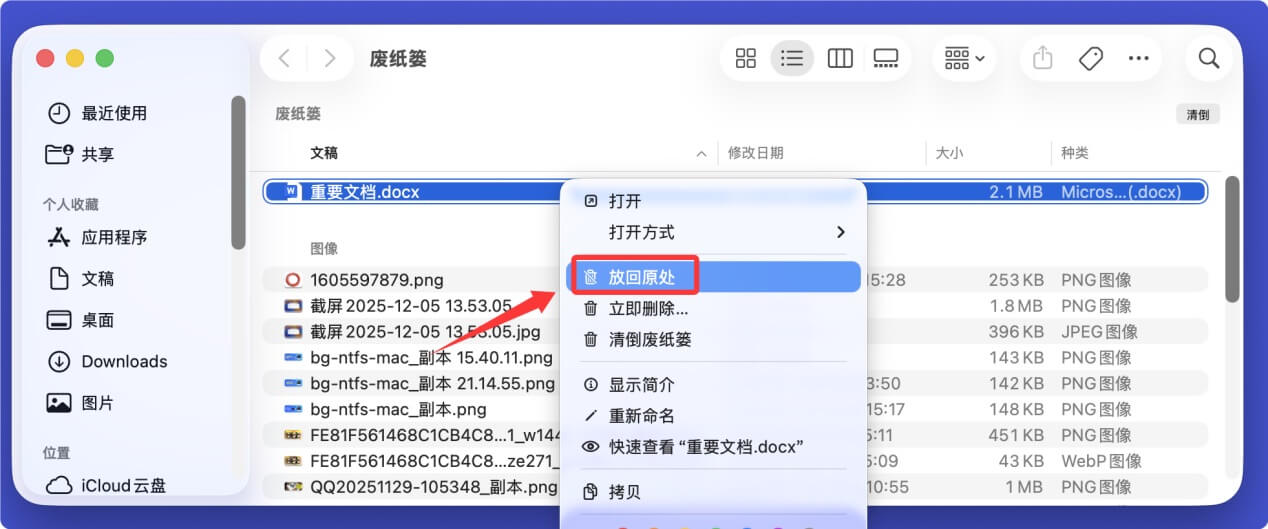Click the 1605597879.png file icon
The image size is (1268, 529).
[292, 280]
